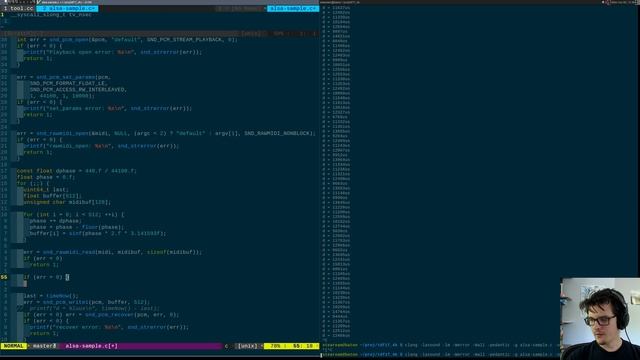This screenshot has height=360, width=640.
Task: Click the uint64_t last declaration
Action: 46,189
